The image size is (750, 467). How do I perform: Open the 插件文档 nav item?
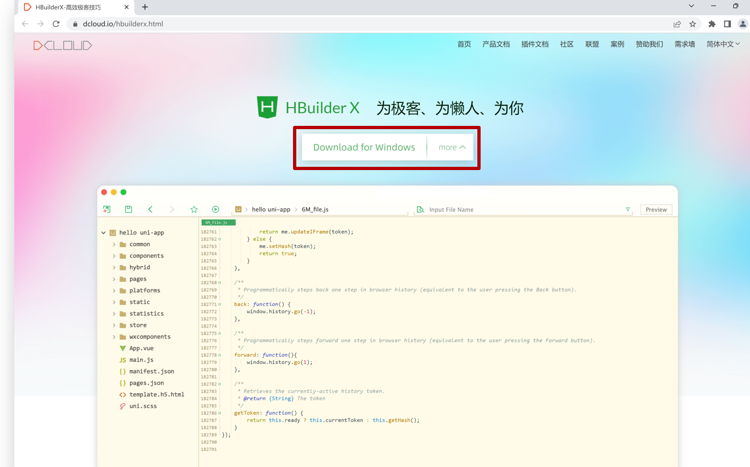point(535,44)
